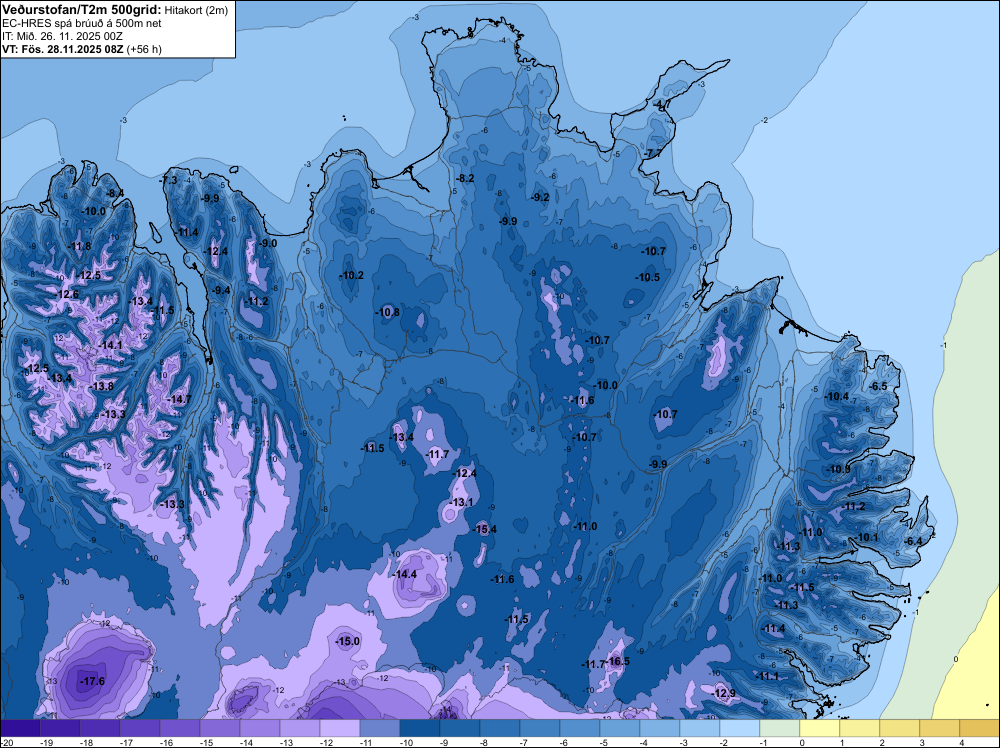The width and height of the screenshot is (1000, 748).
Task: Click the -9.0 temperature value
Action: [x=268, y=243]
